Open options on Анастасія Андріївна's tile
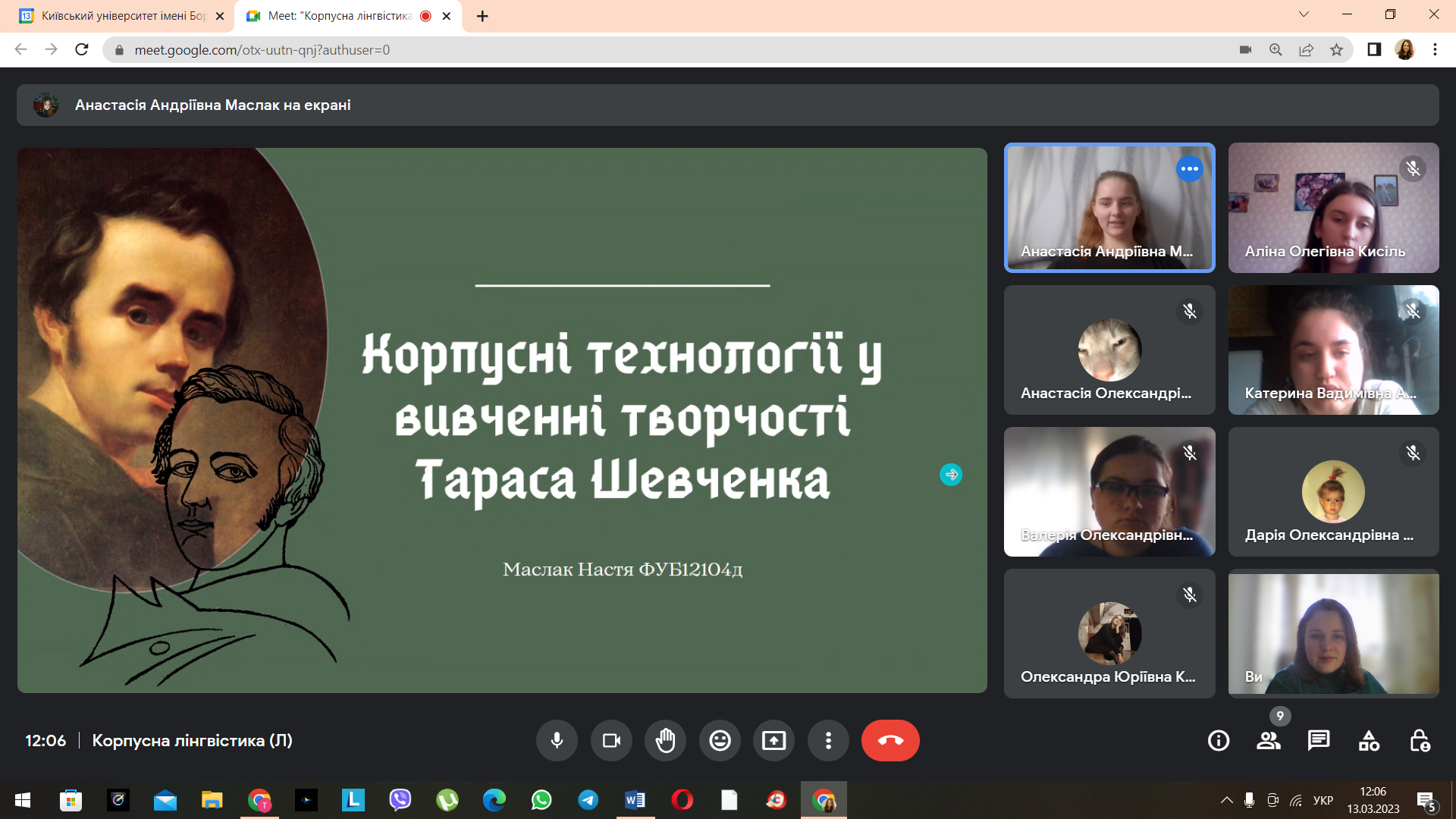The image size is (1456, 819). [x=1189, y=169]
